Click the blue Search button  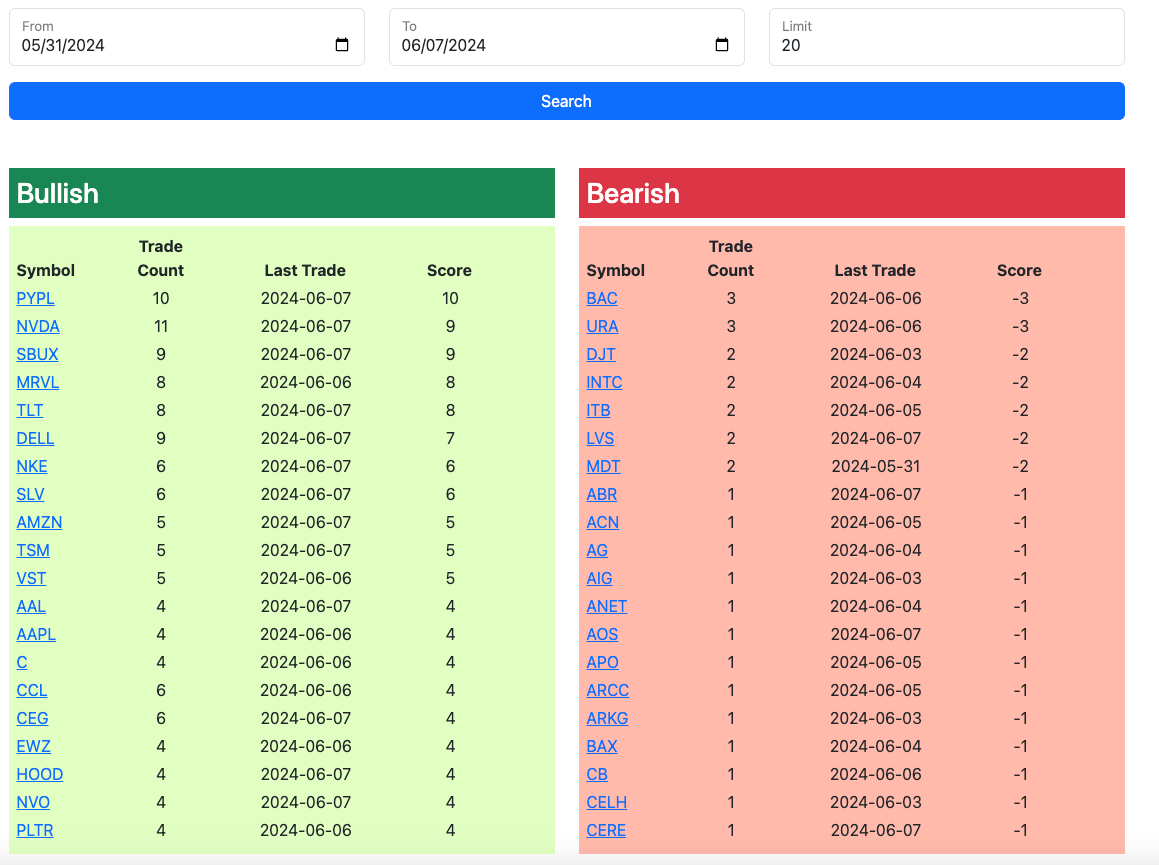coord(566,101)
